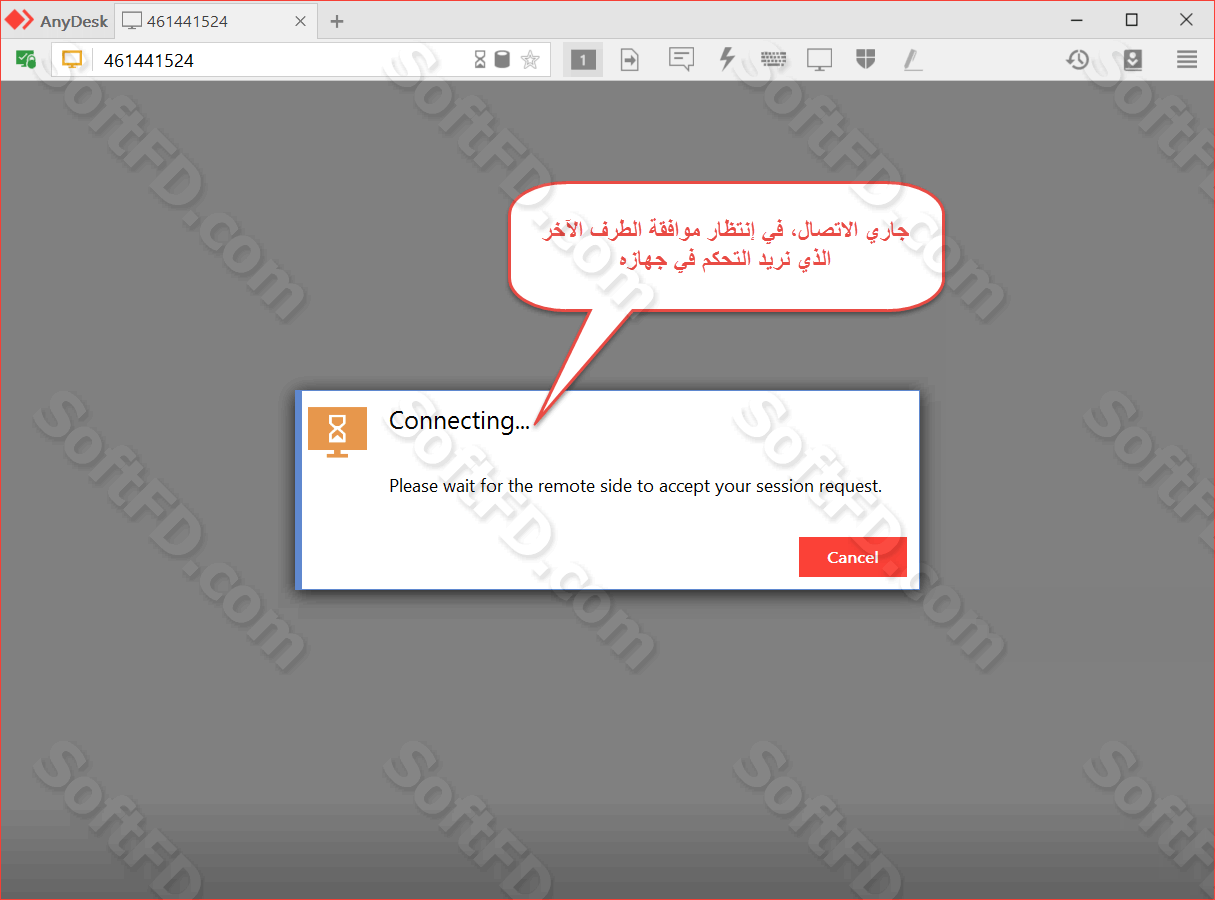This screenshot has height=900, width=1215.
Task: Click the hourglass icon in address bar
Action: (480, 60)
